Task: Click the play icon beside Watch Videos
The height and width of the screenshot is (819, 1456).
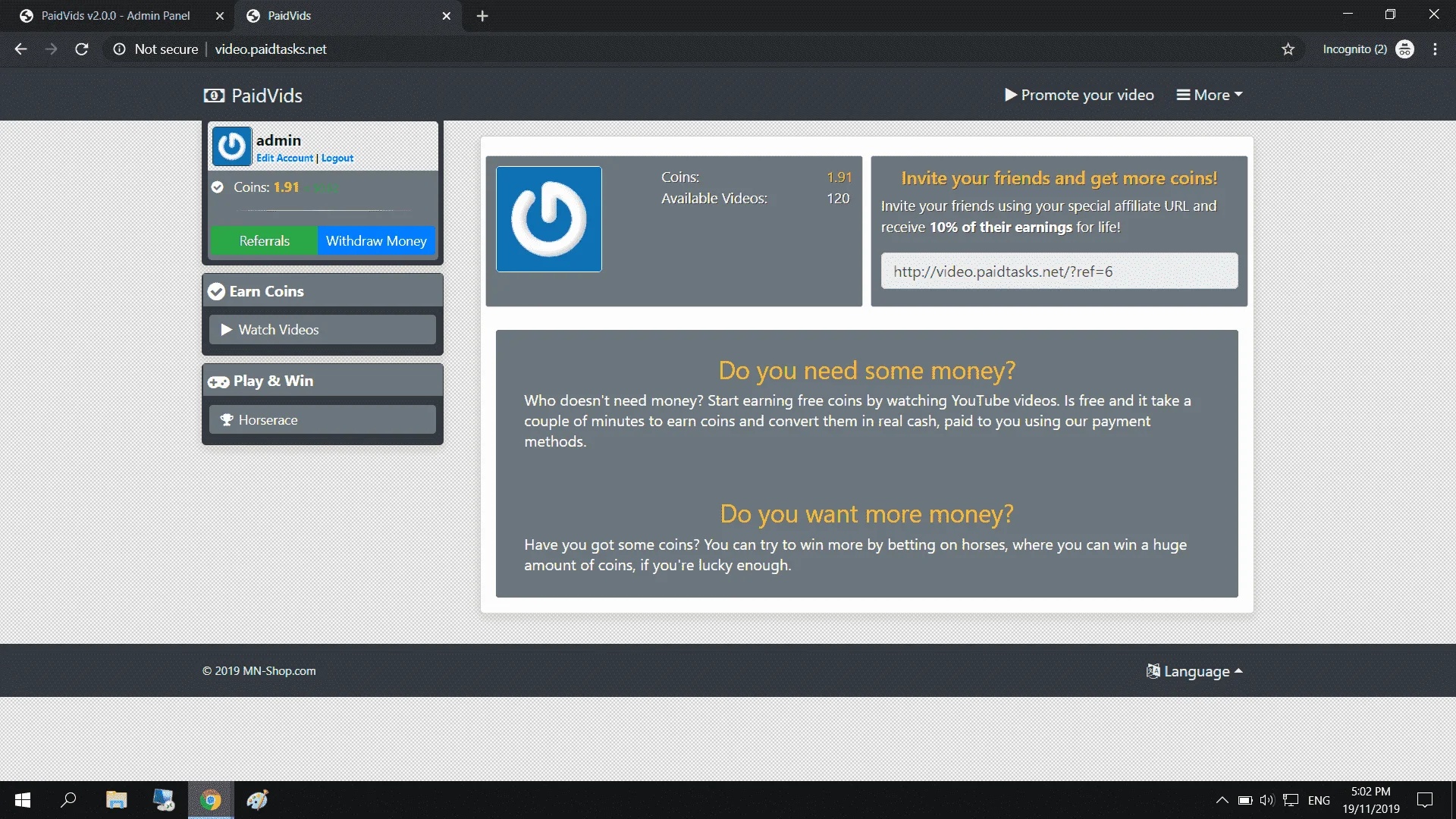Action: [x=226, y=330]
